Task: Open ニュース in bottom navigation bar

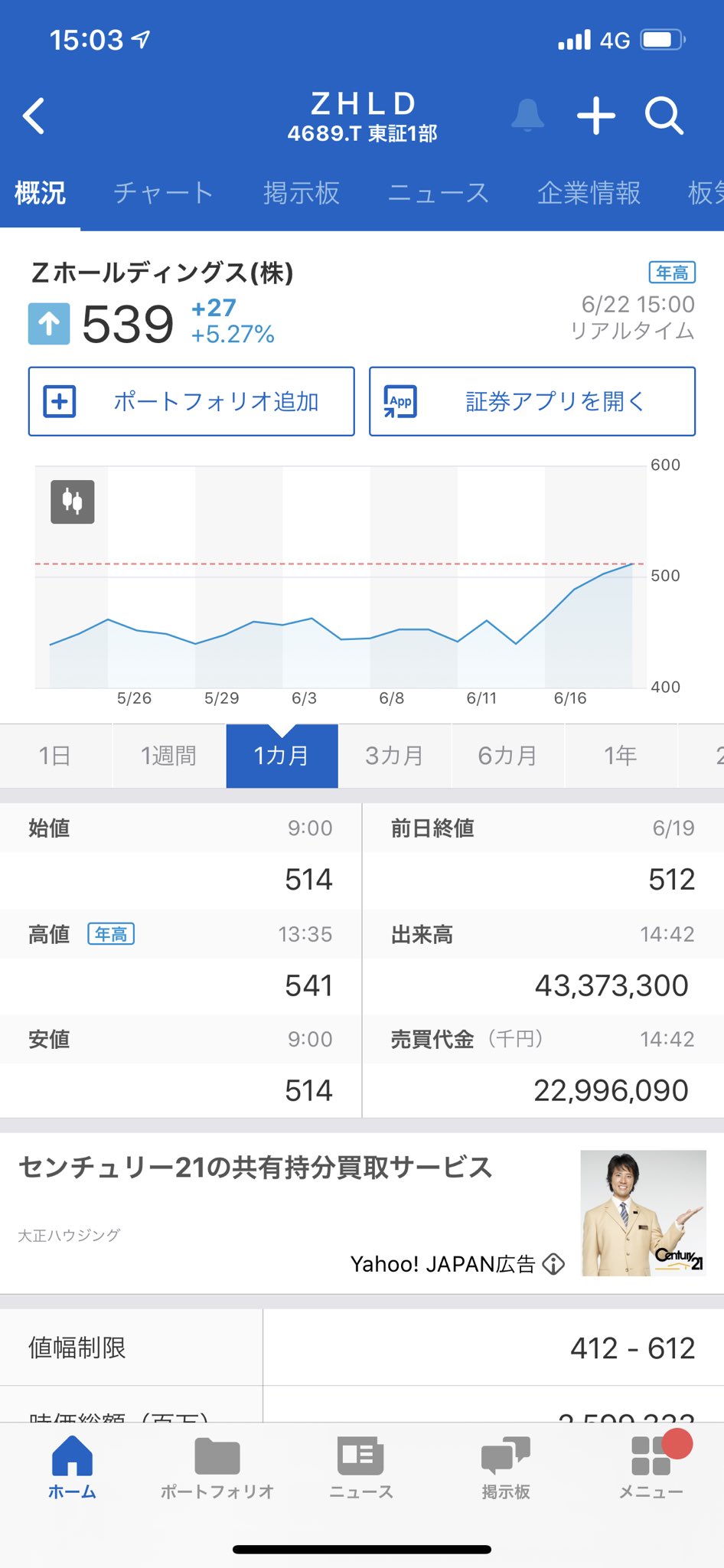Action: point(361,1467)
